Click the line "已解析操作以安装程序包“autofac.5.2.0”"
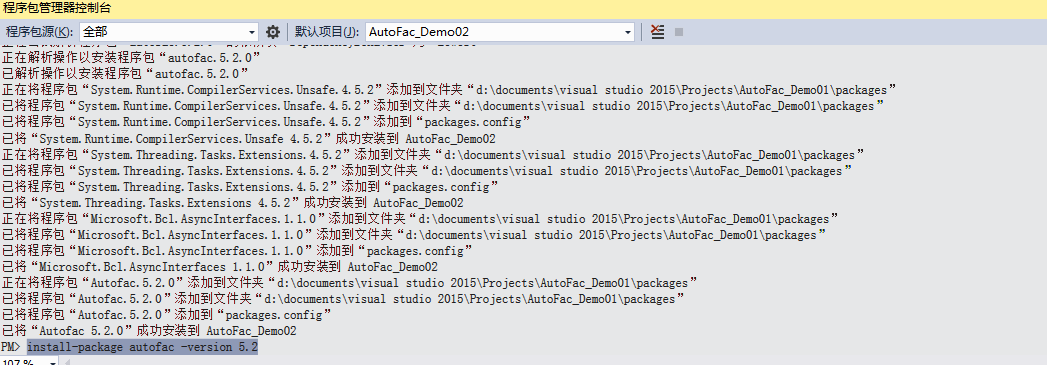This screenshot has height=365, width=1047. (126, 73)
